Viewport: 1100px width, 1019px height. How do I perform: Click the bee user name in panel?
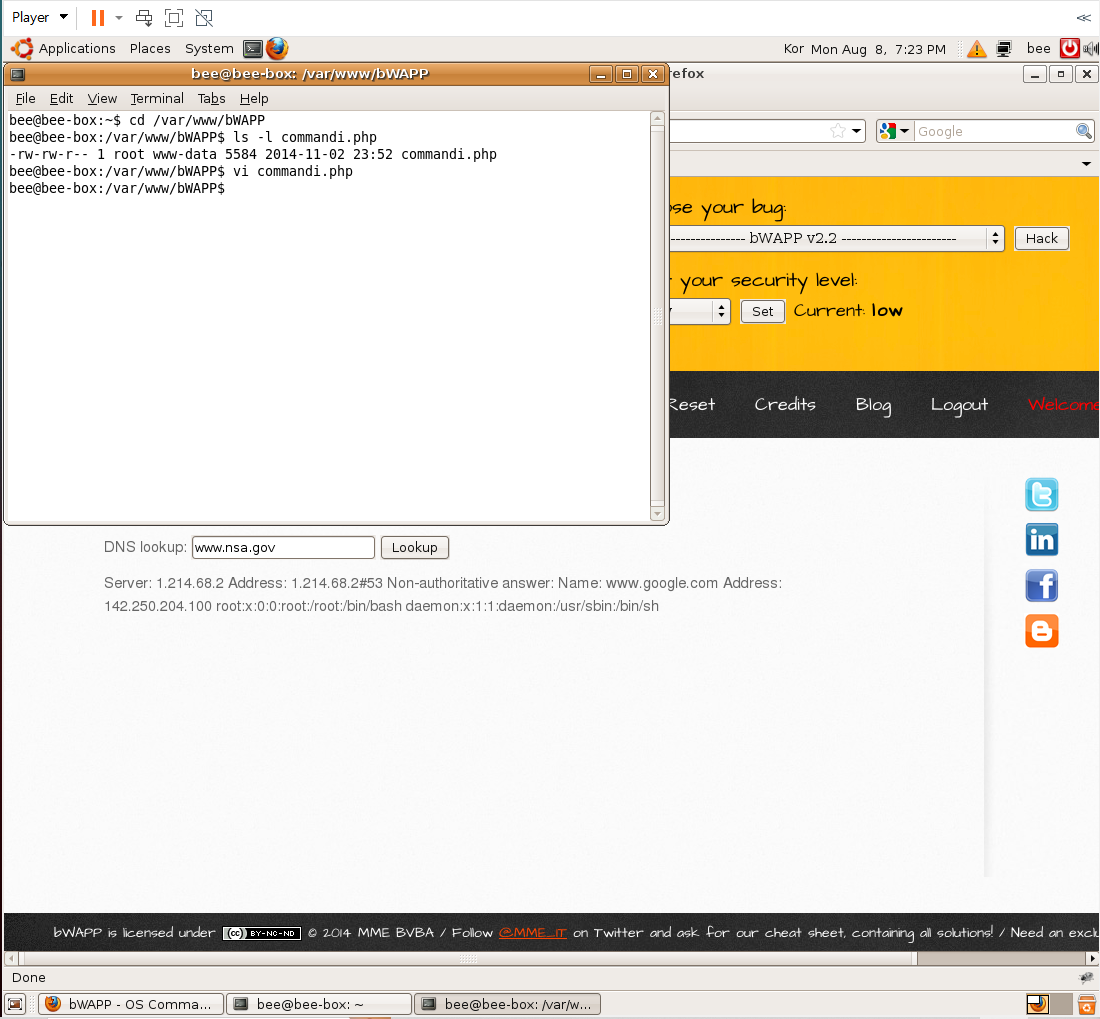click(x=1038, y=48)
